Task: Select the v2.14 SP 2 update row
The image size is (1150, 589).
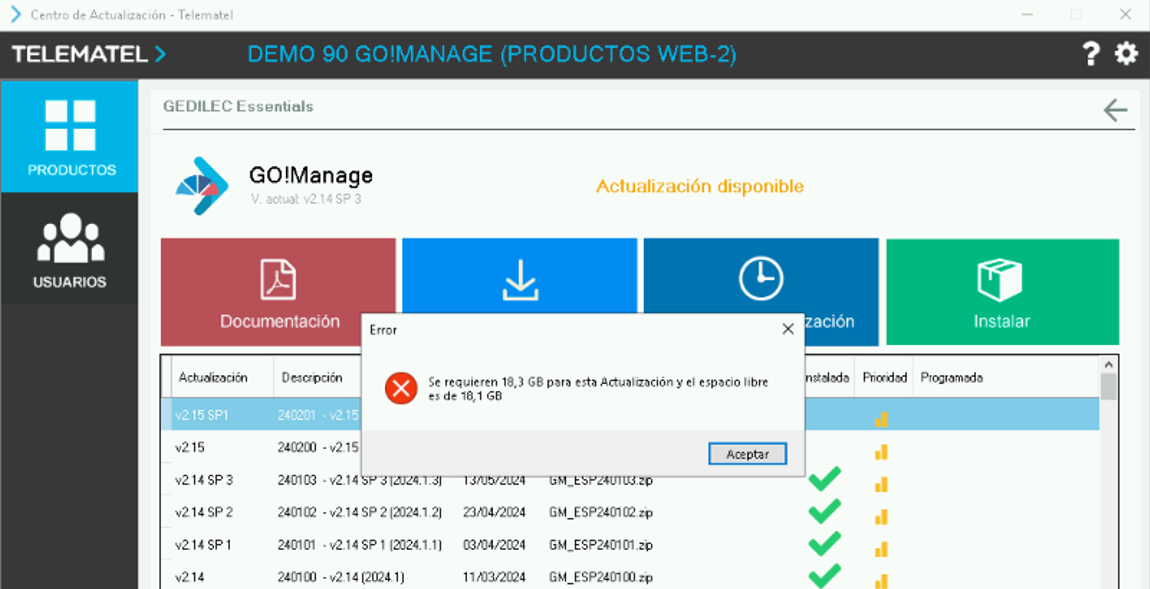Action: click(x=630, y=513)
